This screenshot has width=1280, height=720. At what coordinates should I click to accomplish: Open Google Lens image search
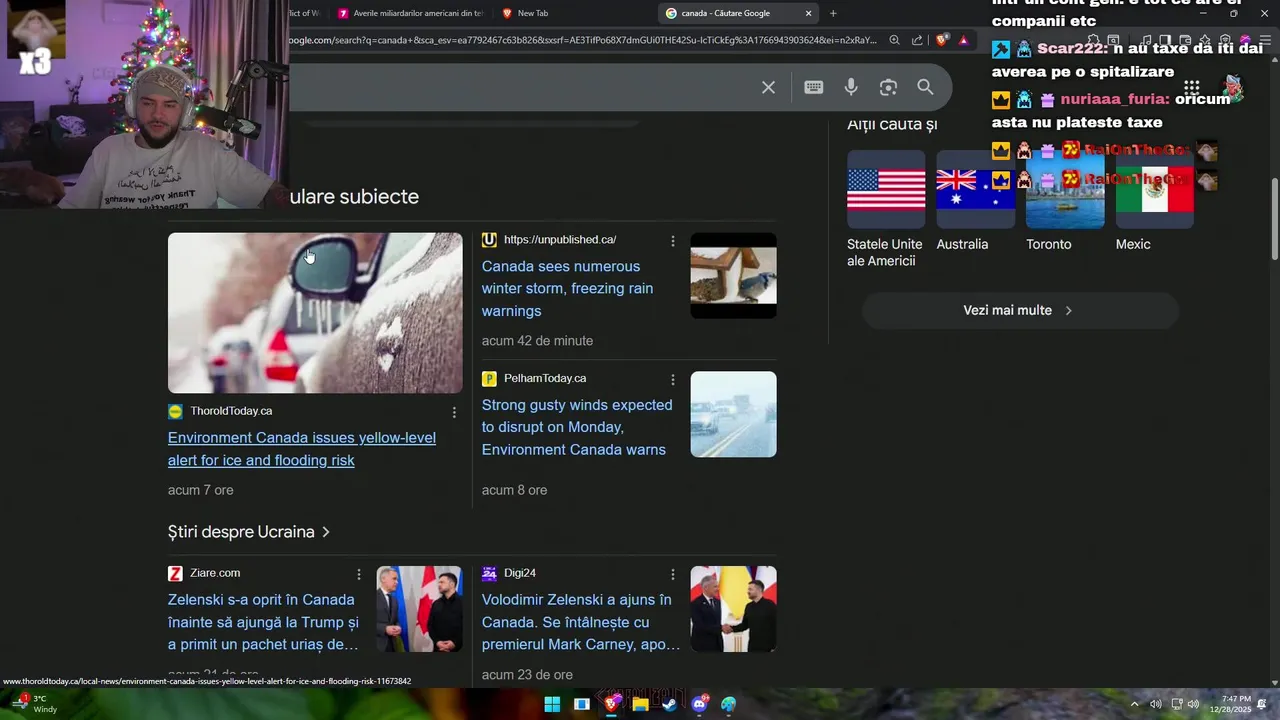pos(888,87)
